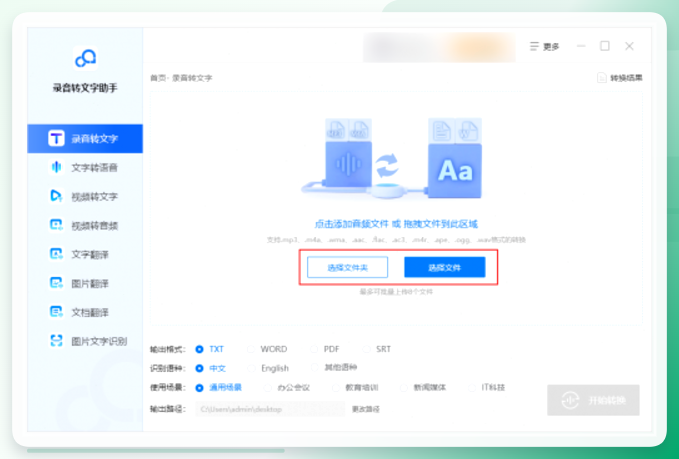Click the icon beside 图片翻译
Screen dimensions: 679x459
[x=56, y=283]
